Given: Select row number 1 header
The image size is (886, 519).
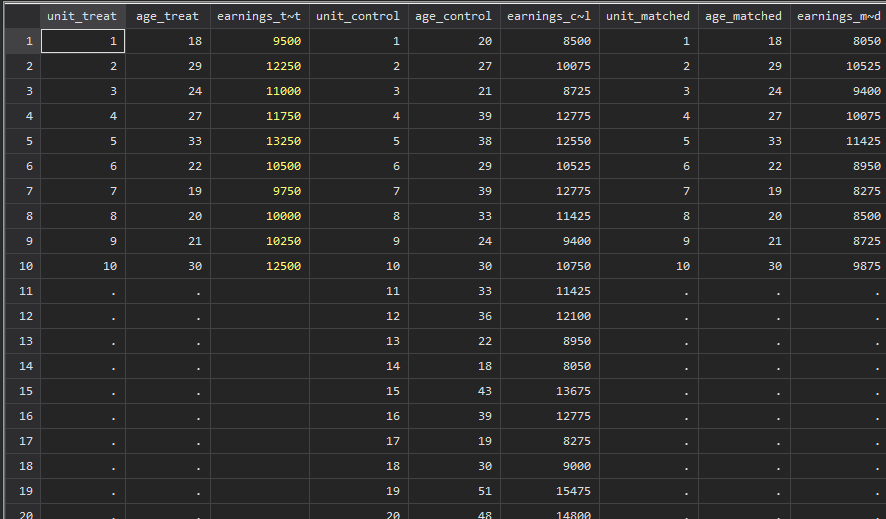Looking at the screenshot, I should point(20,41).
